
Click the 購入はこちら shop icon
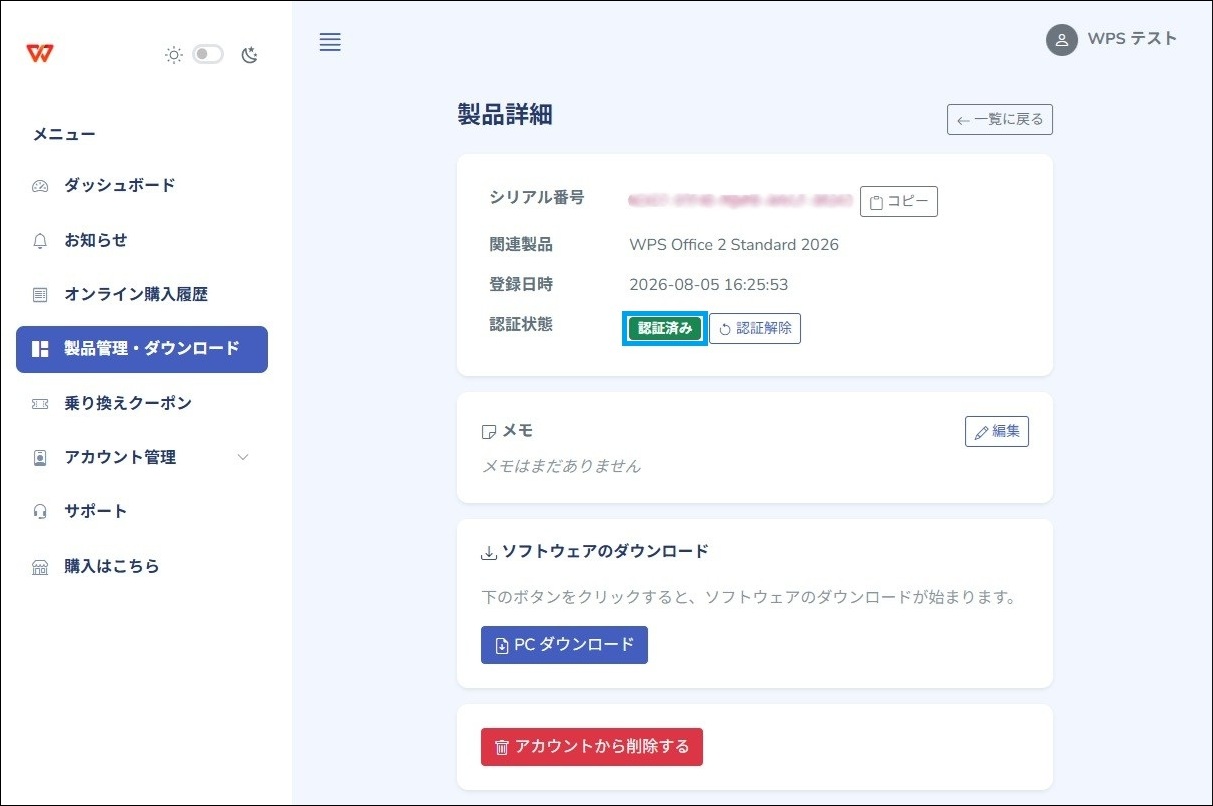[40, 567]
